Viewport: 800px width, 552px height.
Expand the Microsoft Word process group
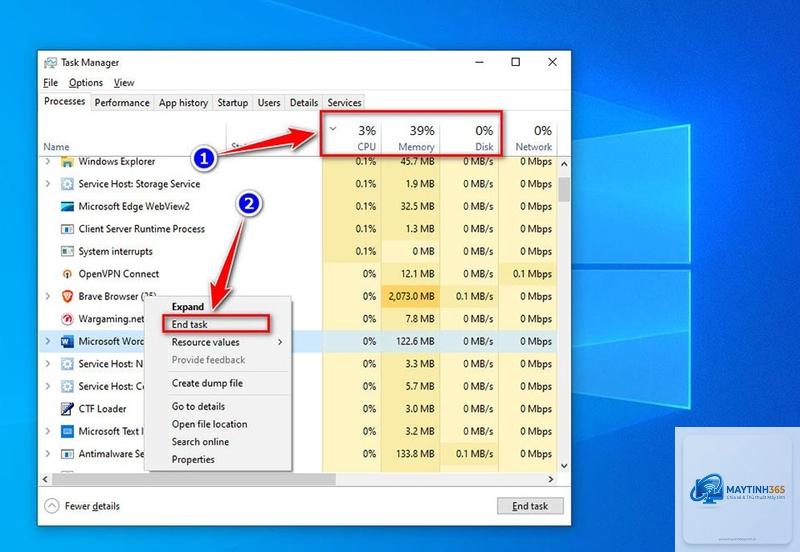tap(48, 341)
